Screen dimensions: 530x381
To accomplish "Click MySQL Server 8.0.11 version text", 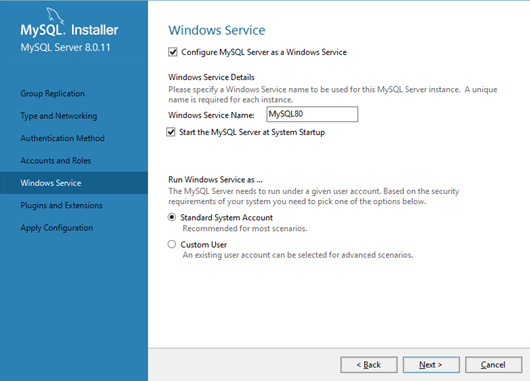I will click(x=65, y=47).
